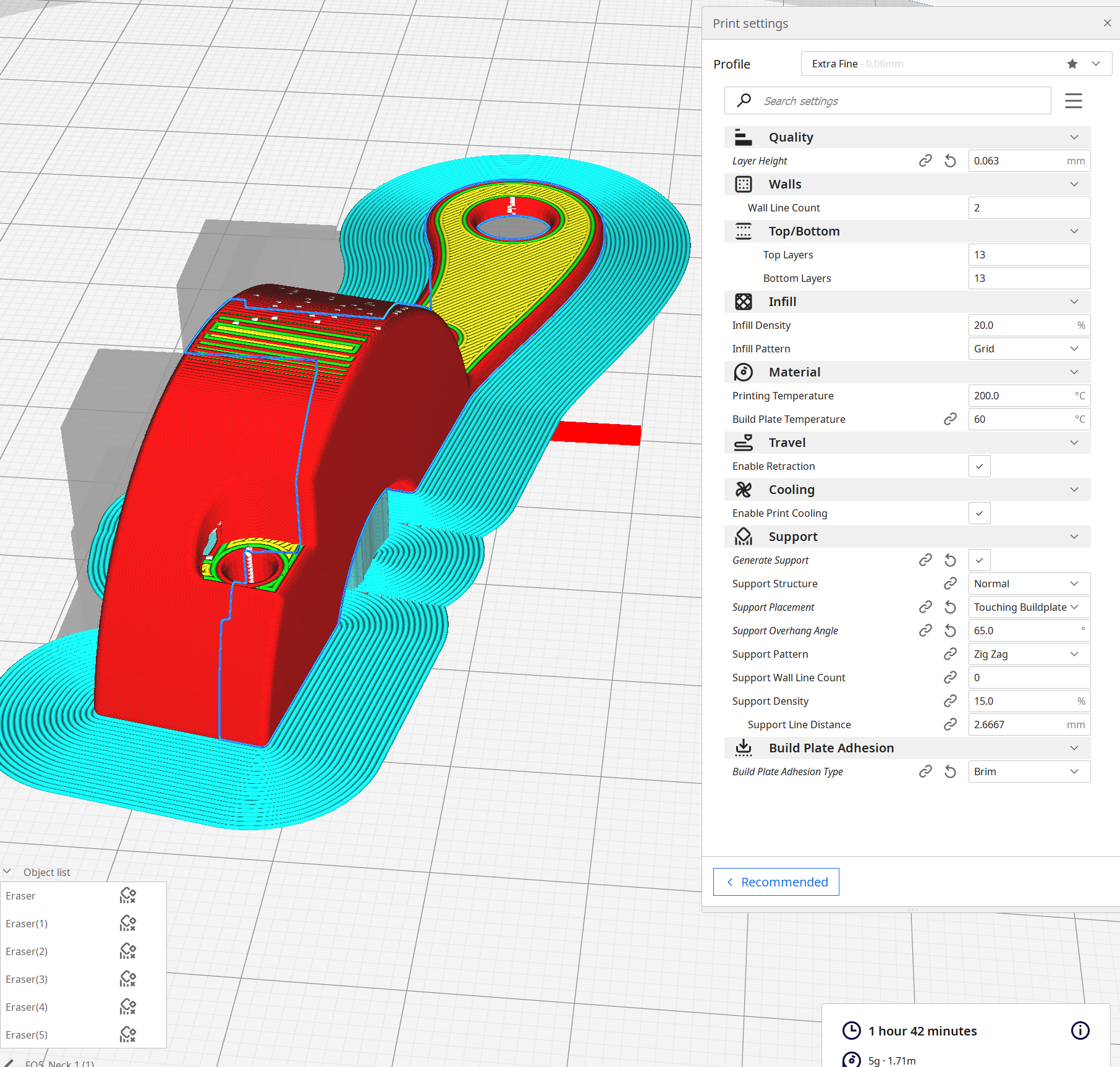Open the Infill Pattern dropdown
This screenshot has width=1120, height=1067.
click(1029, 349)
